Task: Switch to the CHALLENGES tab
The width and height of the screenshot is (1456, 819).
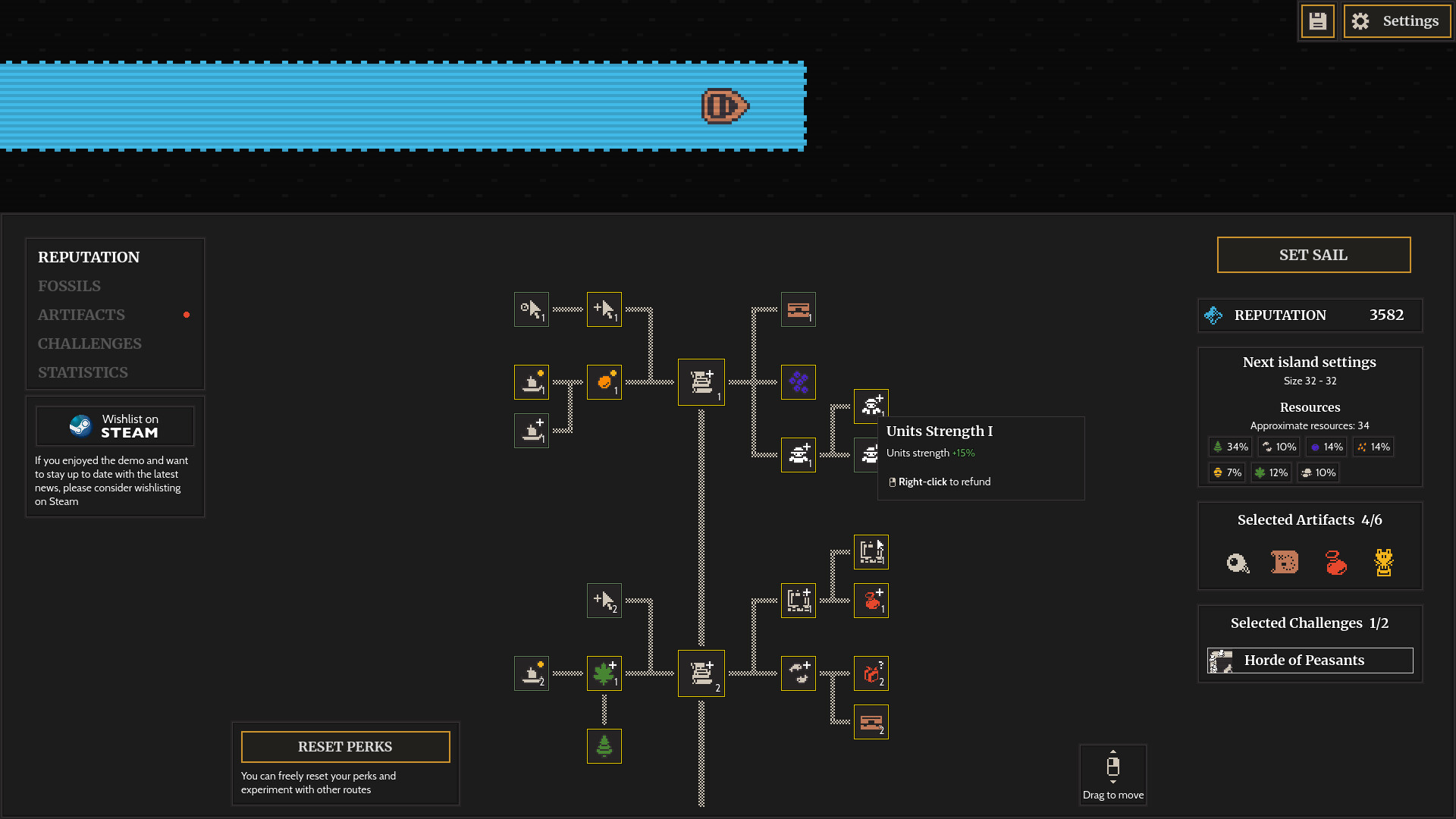Action: (89, 344)
